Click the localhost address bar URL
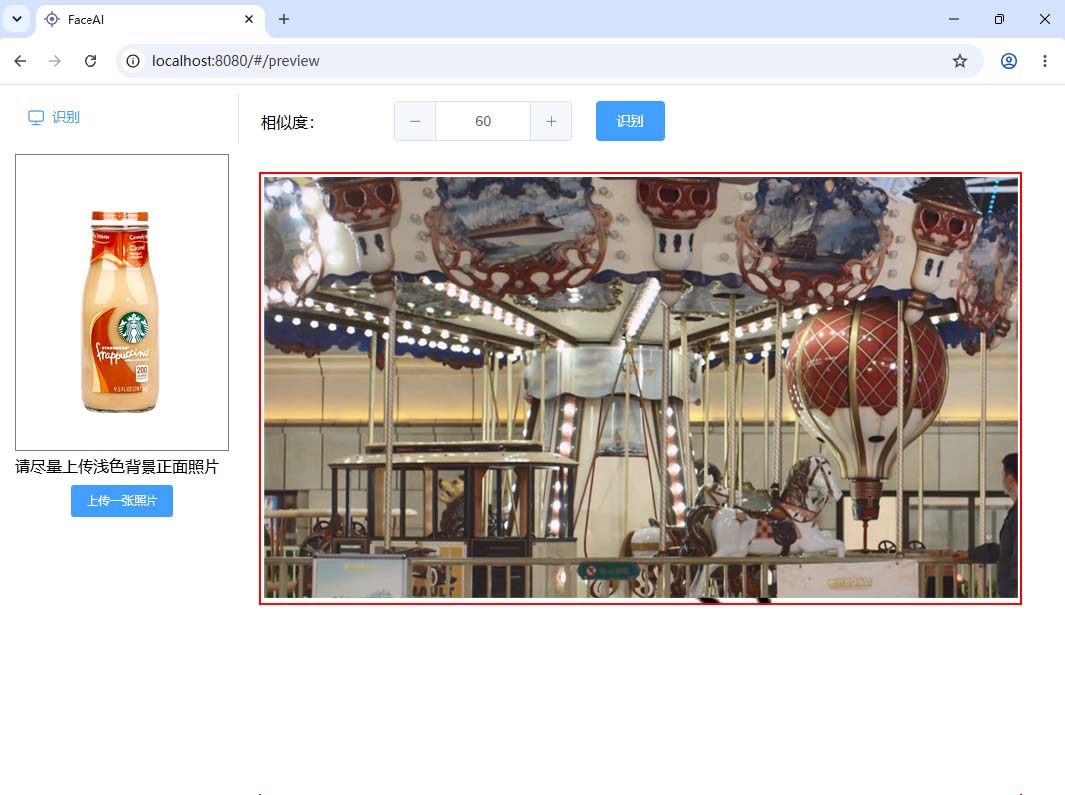The width and height of the screenshot is (1065, 795). click(236, 61)
